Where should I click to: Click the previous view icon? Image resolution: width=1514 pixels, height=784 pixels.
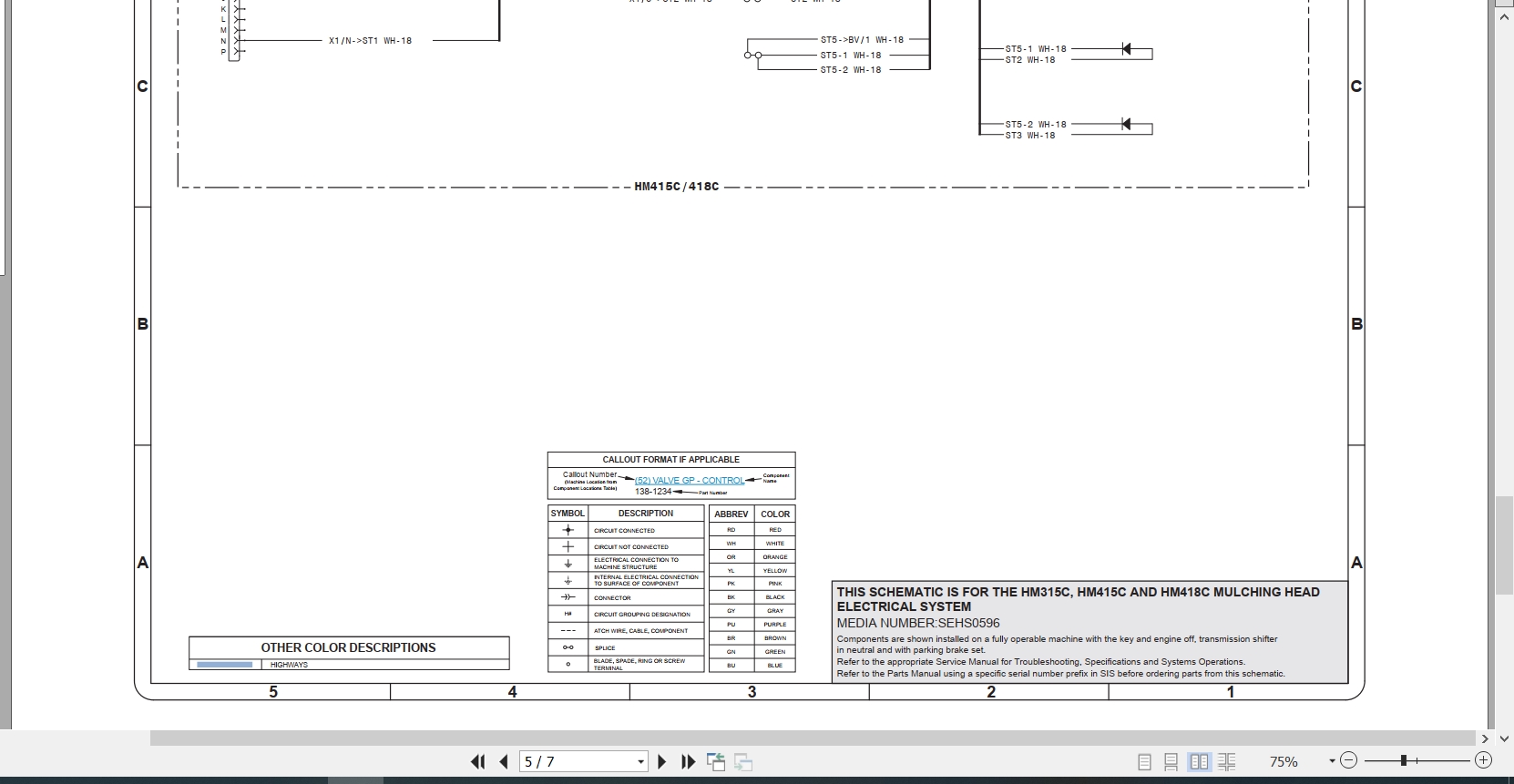pyautogui.click(x=715, y=761)
